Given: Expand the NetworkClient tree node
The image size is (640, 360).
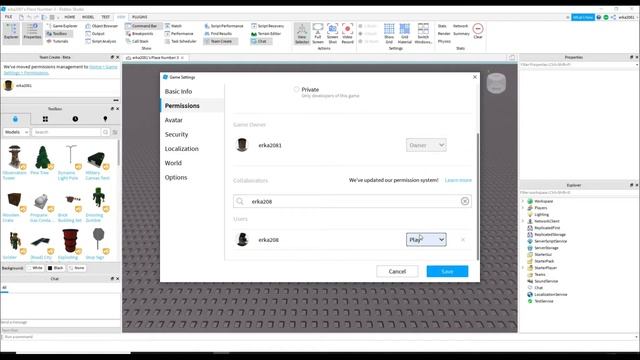Looking at the screenshot, I should click(x=523, y=221).
